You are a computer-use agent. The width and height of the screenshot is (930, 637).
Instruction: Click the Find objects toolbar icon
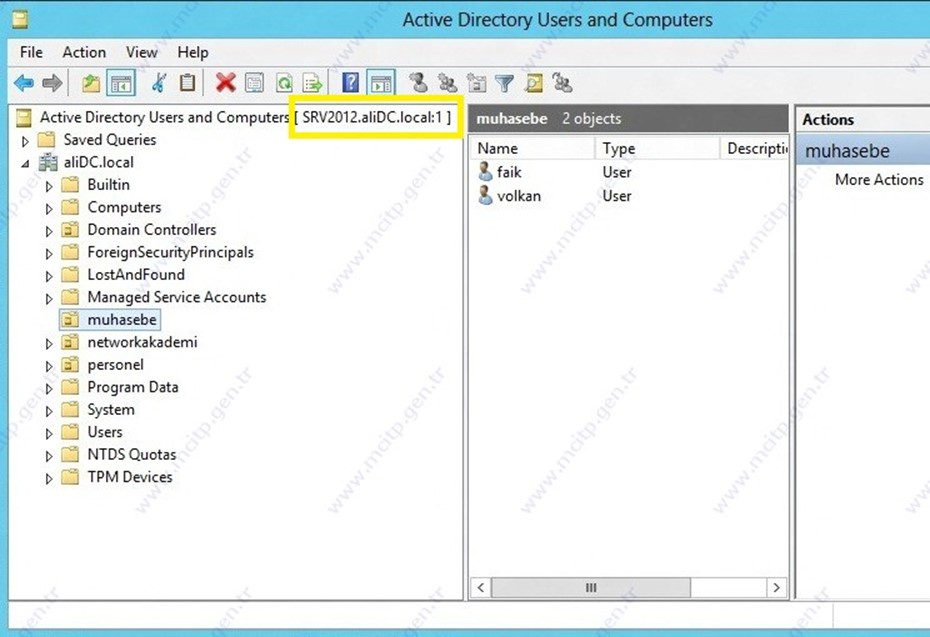click(x=534, y=83)
